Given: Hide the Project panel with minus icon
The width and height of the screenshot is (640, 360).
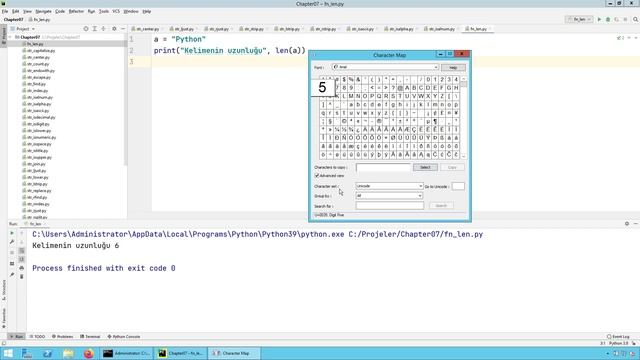Looking at the screenshot, I should [x=123, y=29].
